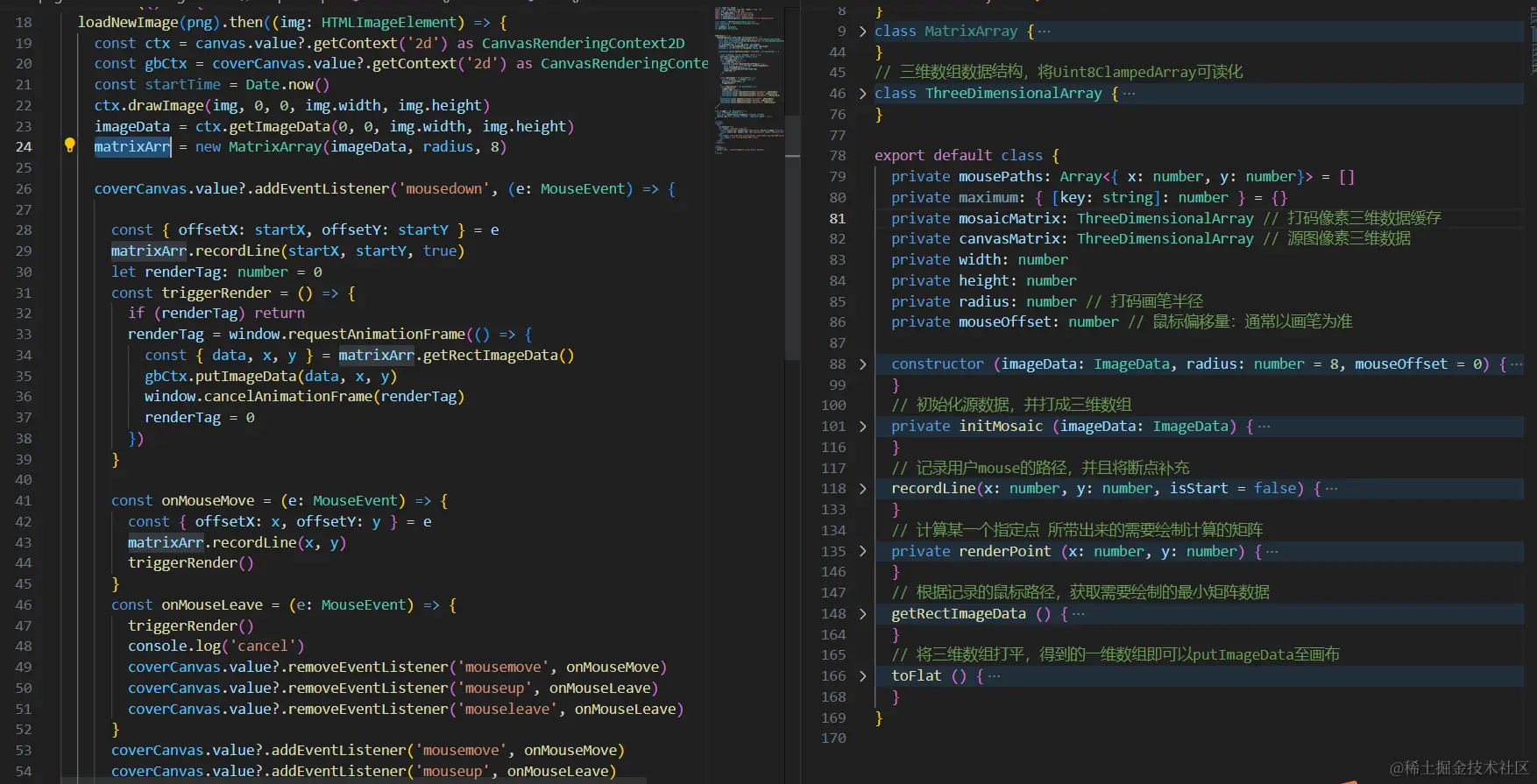This screenshot has height=784, width=1537.
Task: Expand the folded MatrixArray class on line 9
Action: point(862,32)
